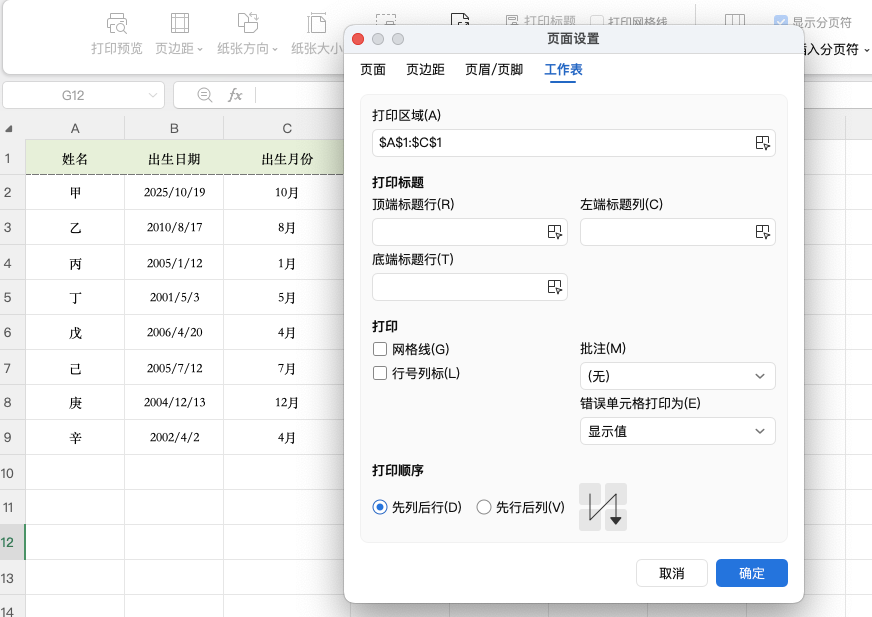872x617 pixels.
Task: Click the select-all corner triangle
Action: coord(8,129)
